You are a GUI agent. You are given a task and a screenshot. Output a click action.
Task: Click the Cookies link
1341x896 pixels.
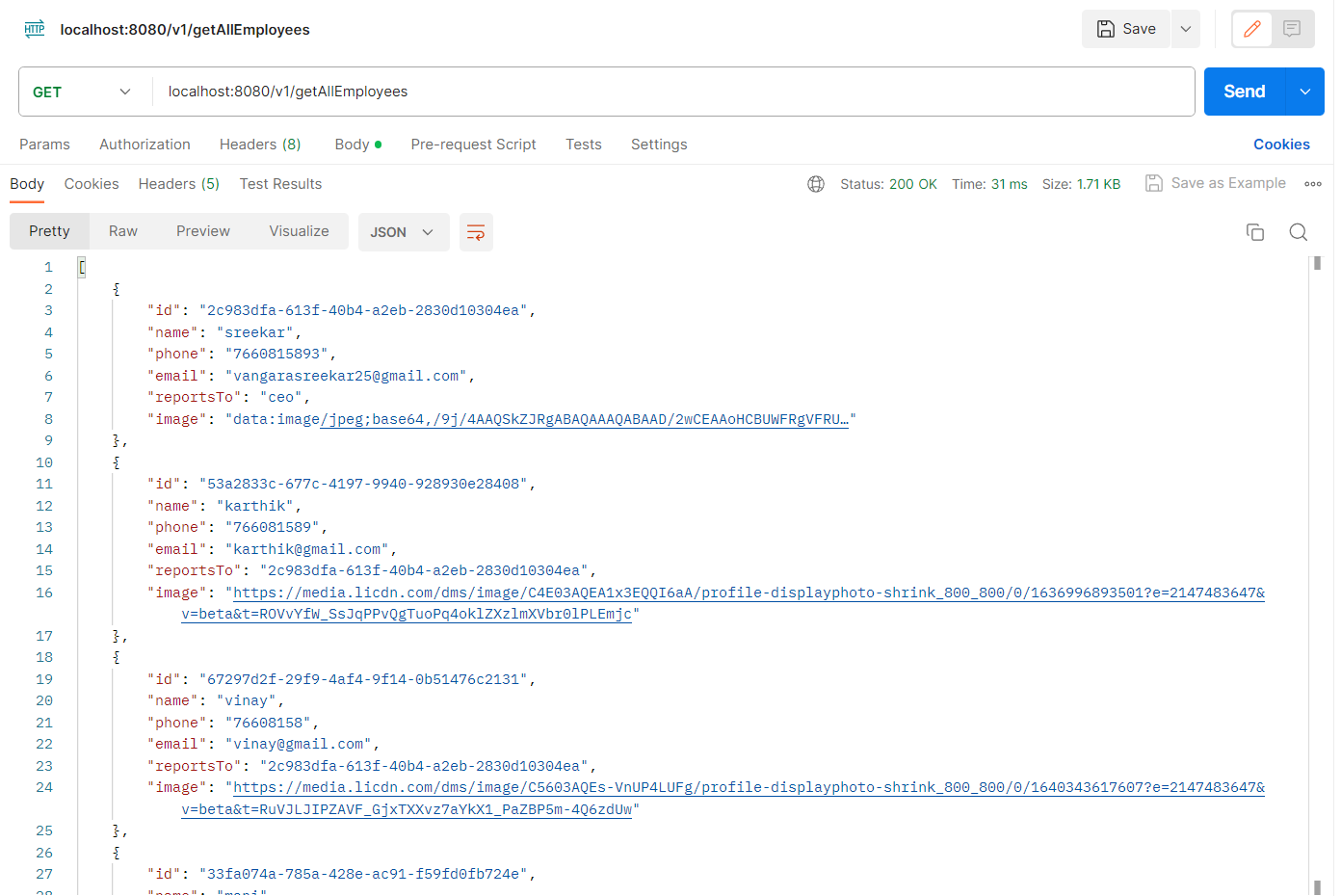1281,144
